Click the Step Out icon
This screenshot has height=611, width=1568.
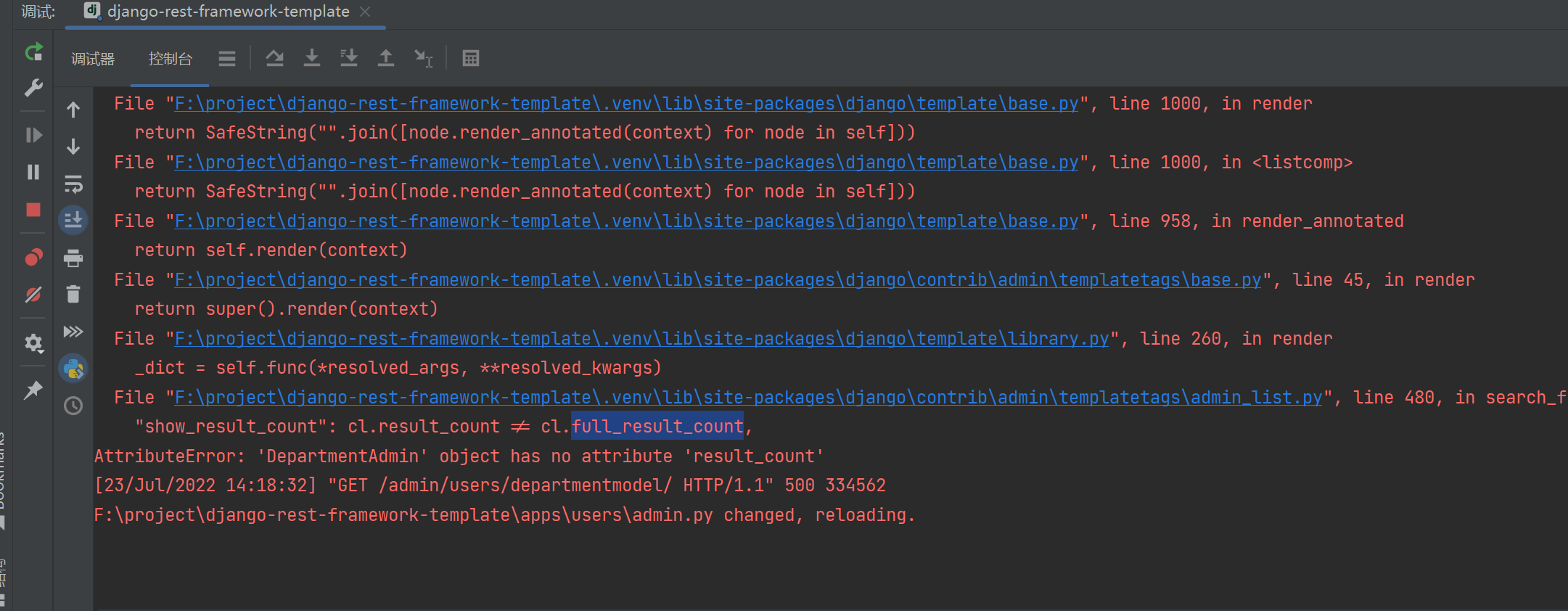tap(386, 58)
